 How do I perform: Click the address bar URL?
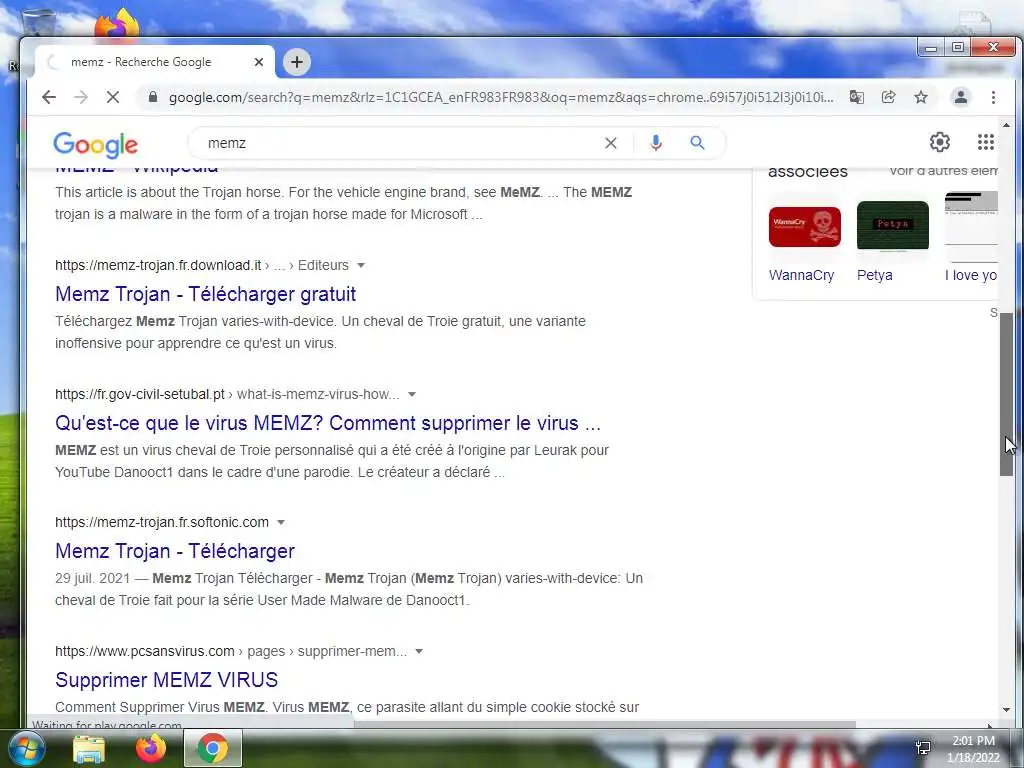pos(501,97)
